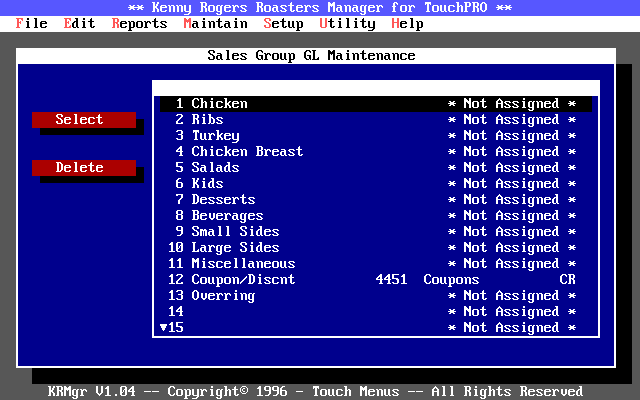Click the Coupons account name
The height and width of the screenshot is (400, 640).
point(451,280)
